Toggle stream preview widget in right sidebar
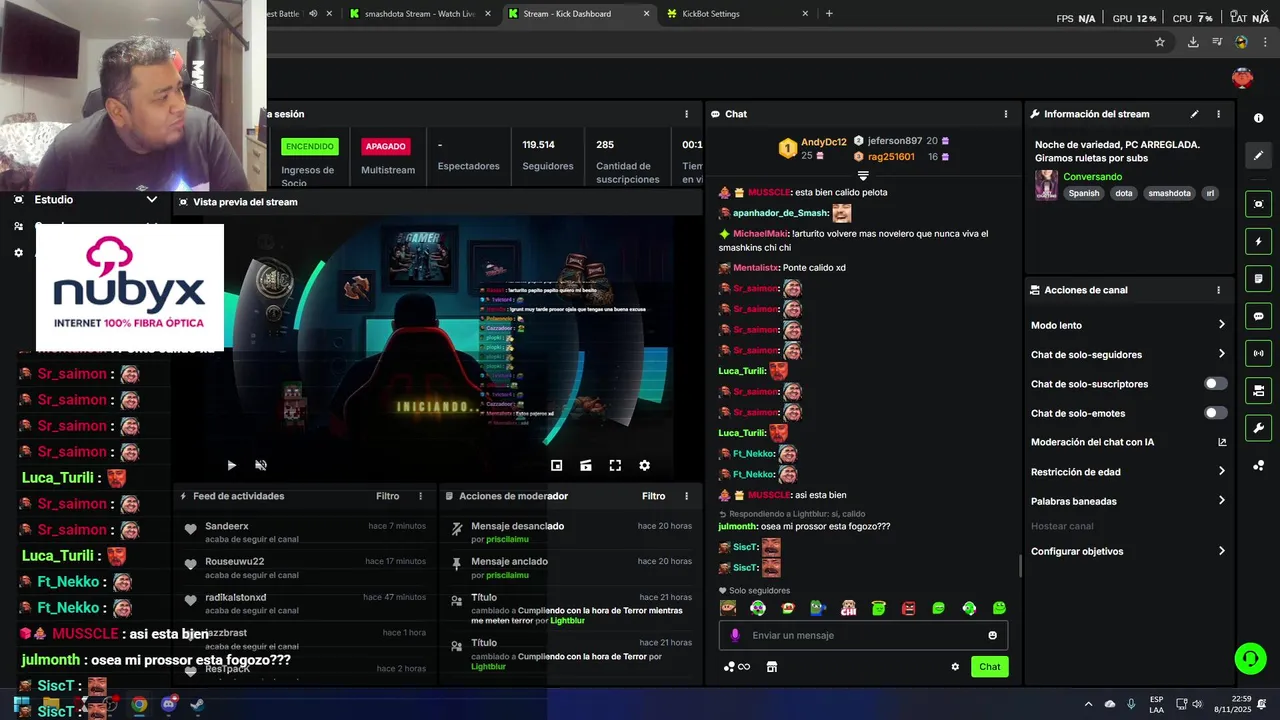 coord(1258,204)
